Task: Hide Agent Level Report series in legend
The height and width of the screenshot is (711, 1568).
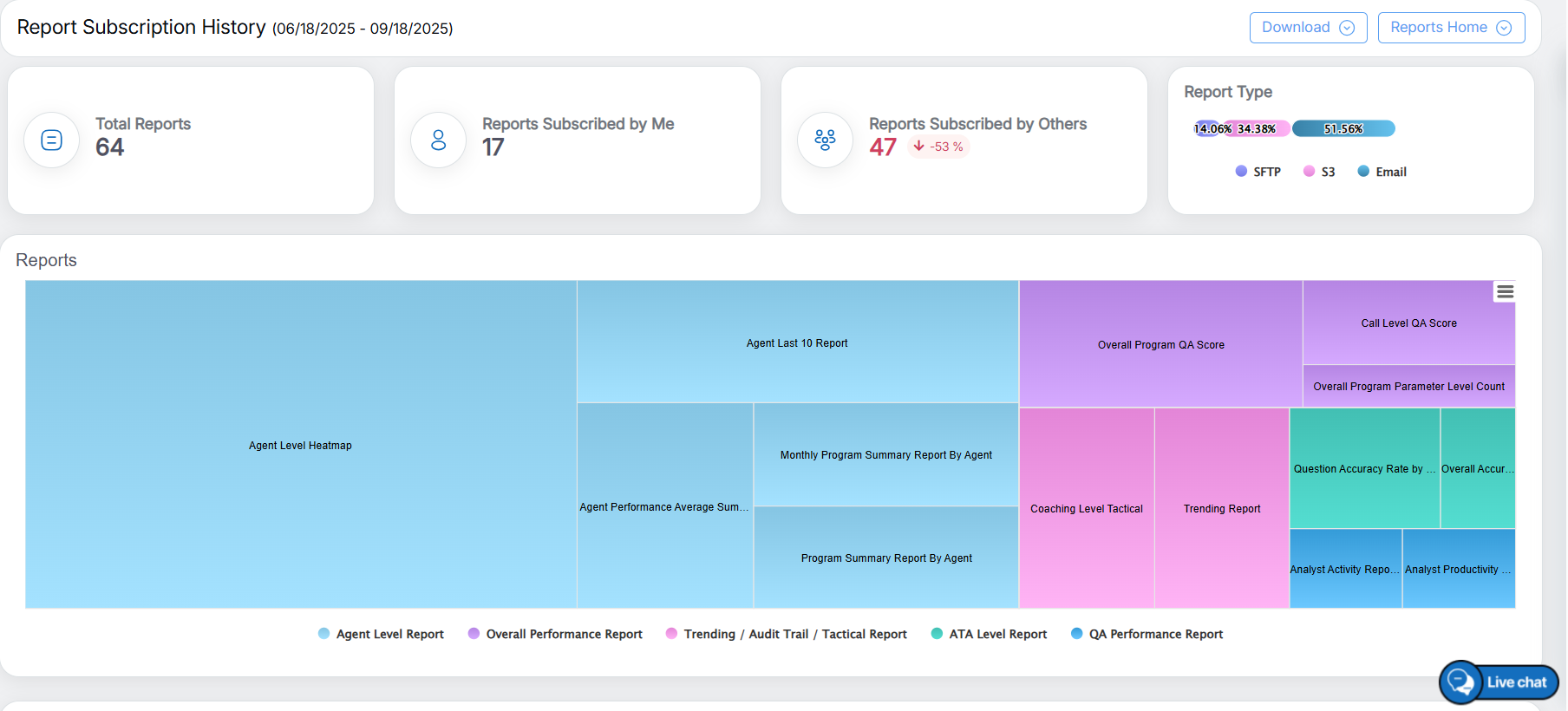Action: [x=382, y=634]
